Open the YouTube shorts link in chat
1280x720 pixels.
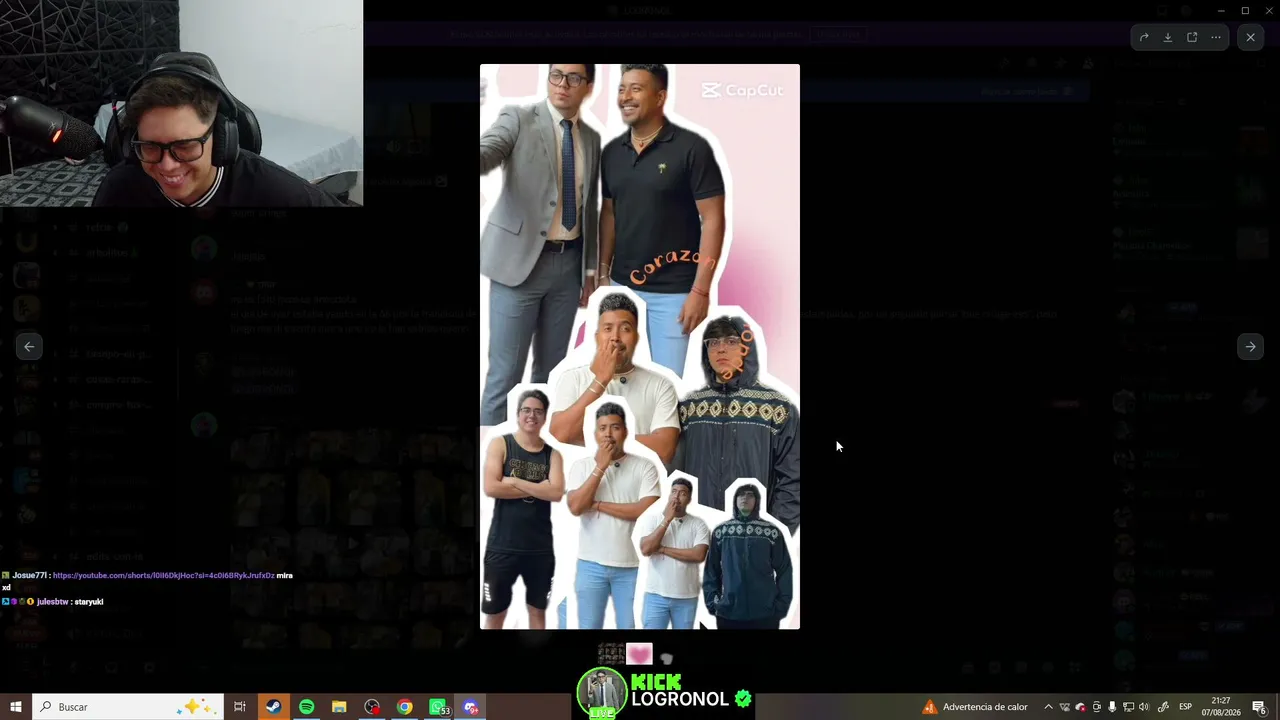click(163, 576)
